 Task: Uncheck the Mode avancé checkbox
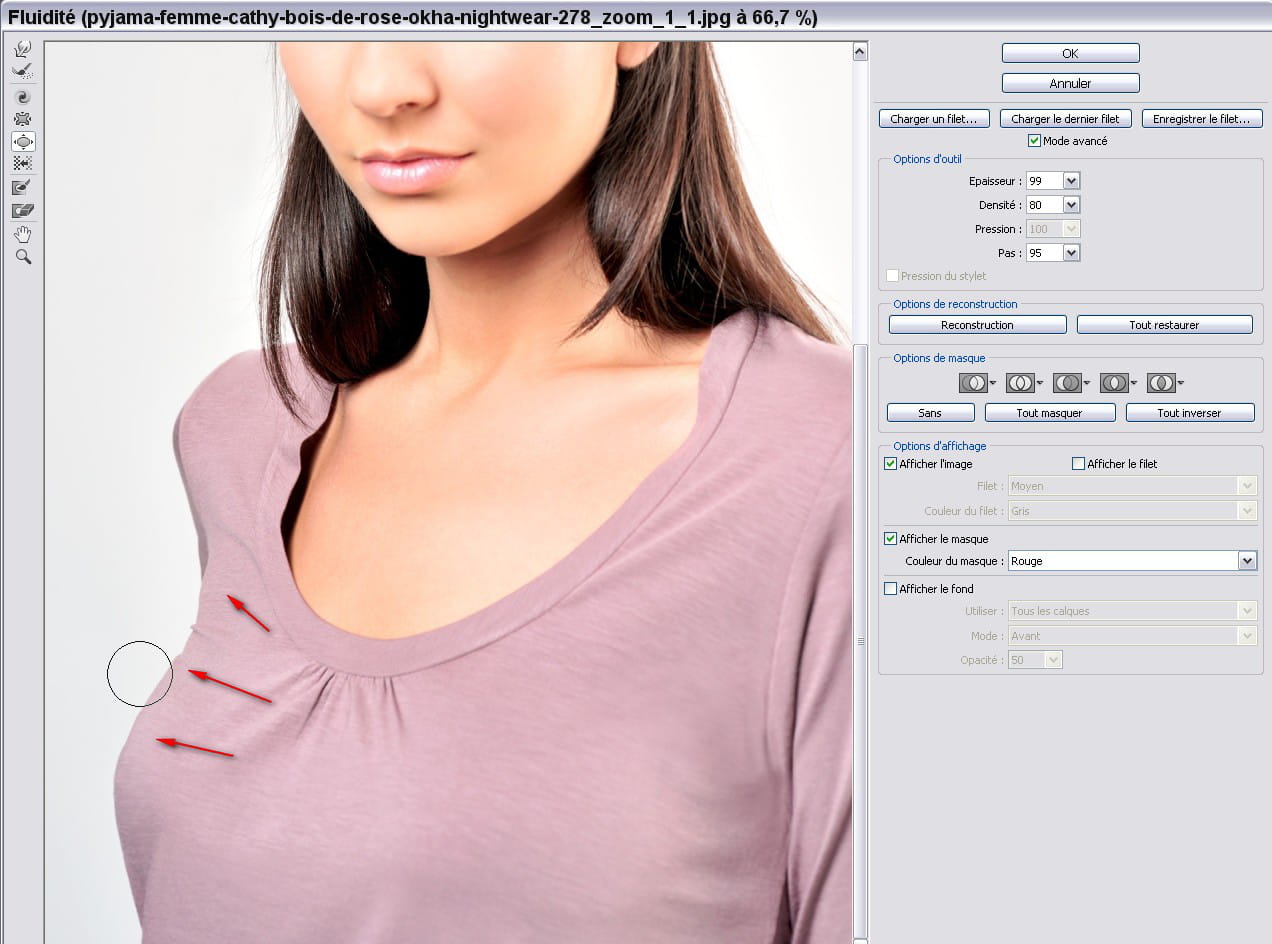pyautogui.click(x=1035, y=141)
